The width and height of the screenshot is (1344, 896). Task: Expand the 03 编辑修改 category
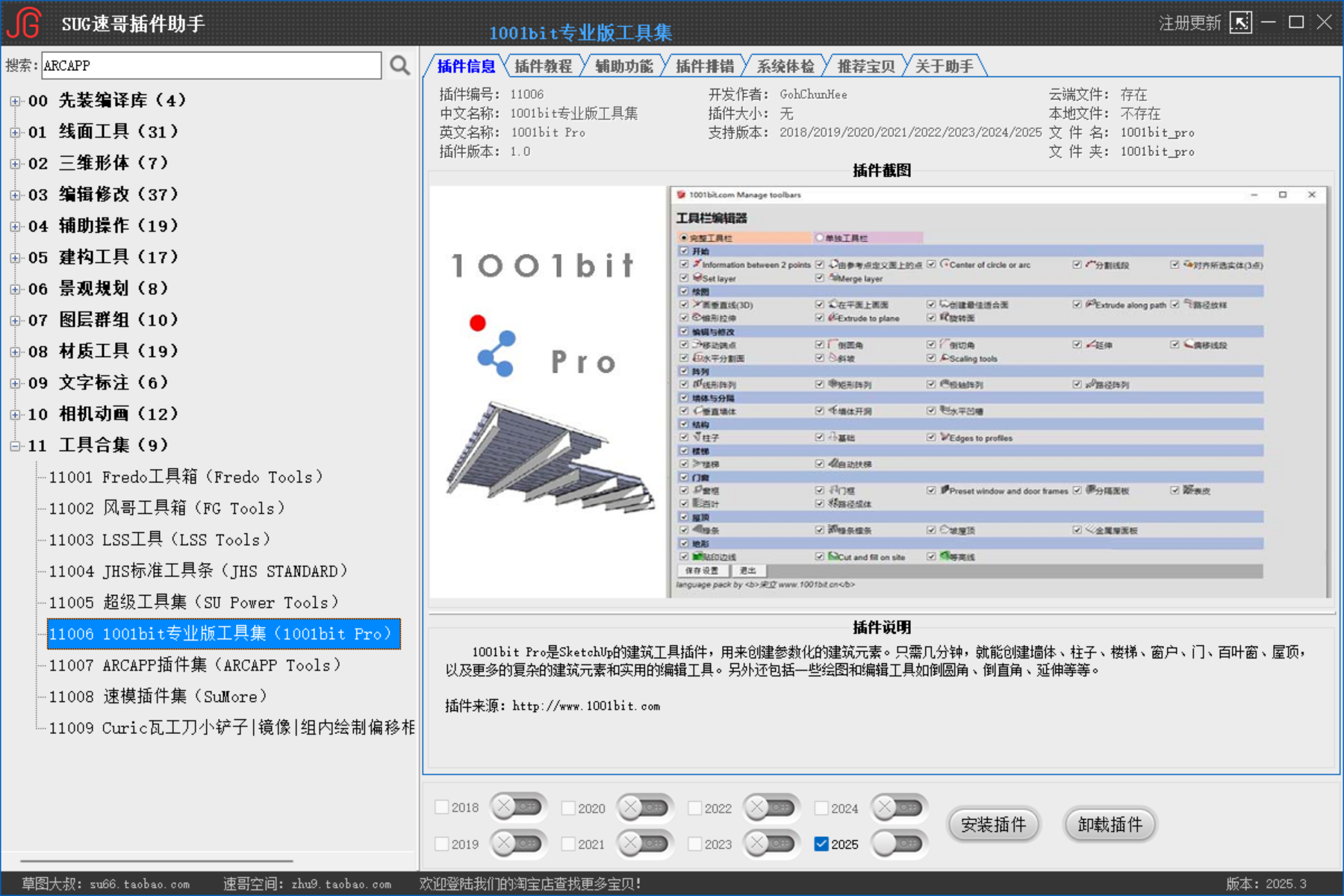pos(15,196)
